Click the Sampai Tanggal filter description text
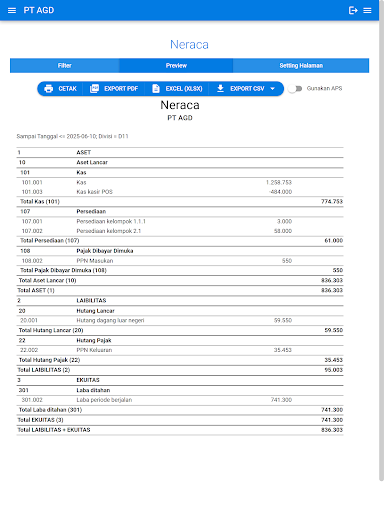The image size is (384, 512). 72,136
